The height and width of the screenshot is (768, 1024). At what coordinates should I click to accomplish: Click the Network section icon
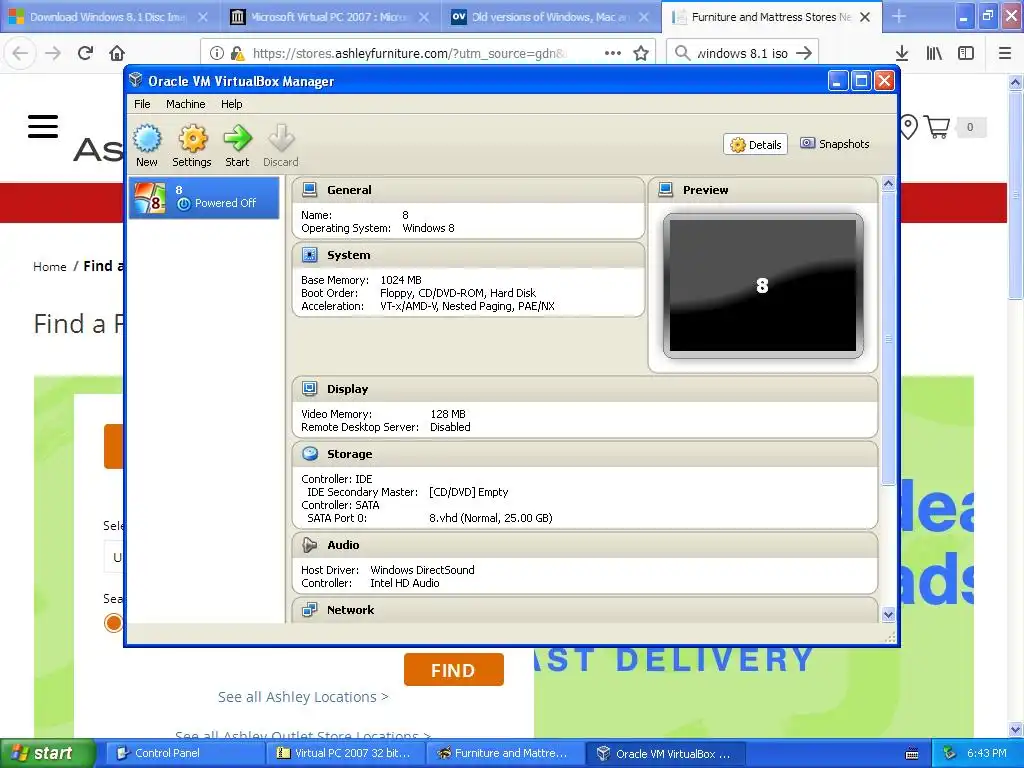(x=310, y=610)
